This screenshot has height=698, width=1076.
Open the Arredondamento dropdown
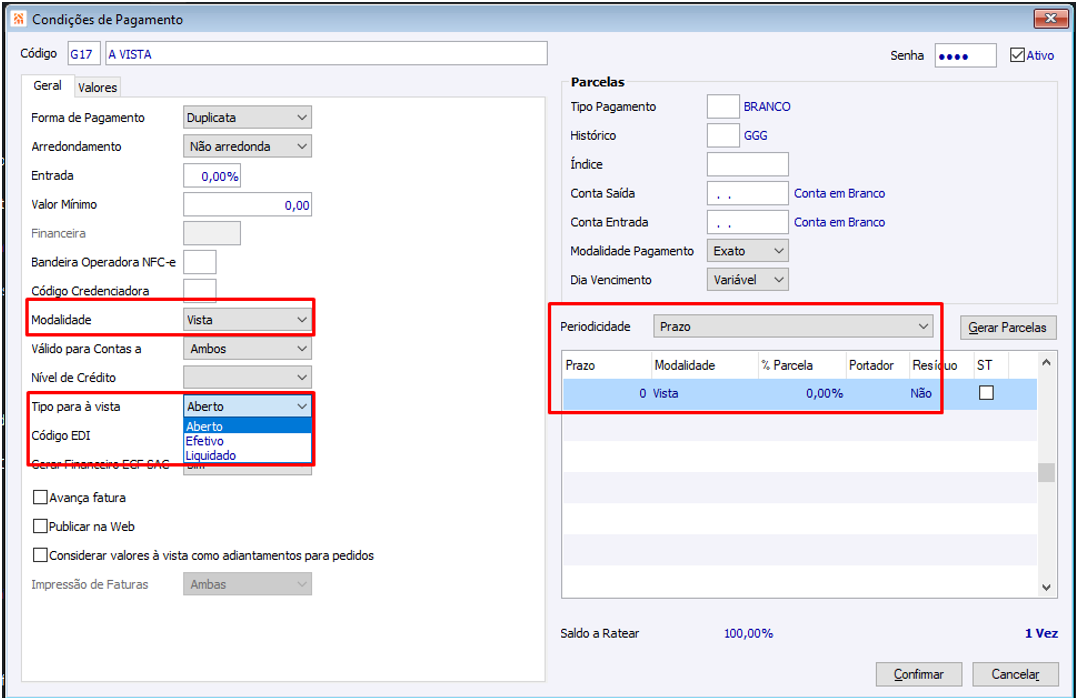click(x=247, y=146)
